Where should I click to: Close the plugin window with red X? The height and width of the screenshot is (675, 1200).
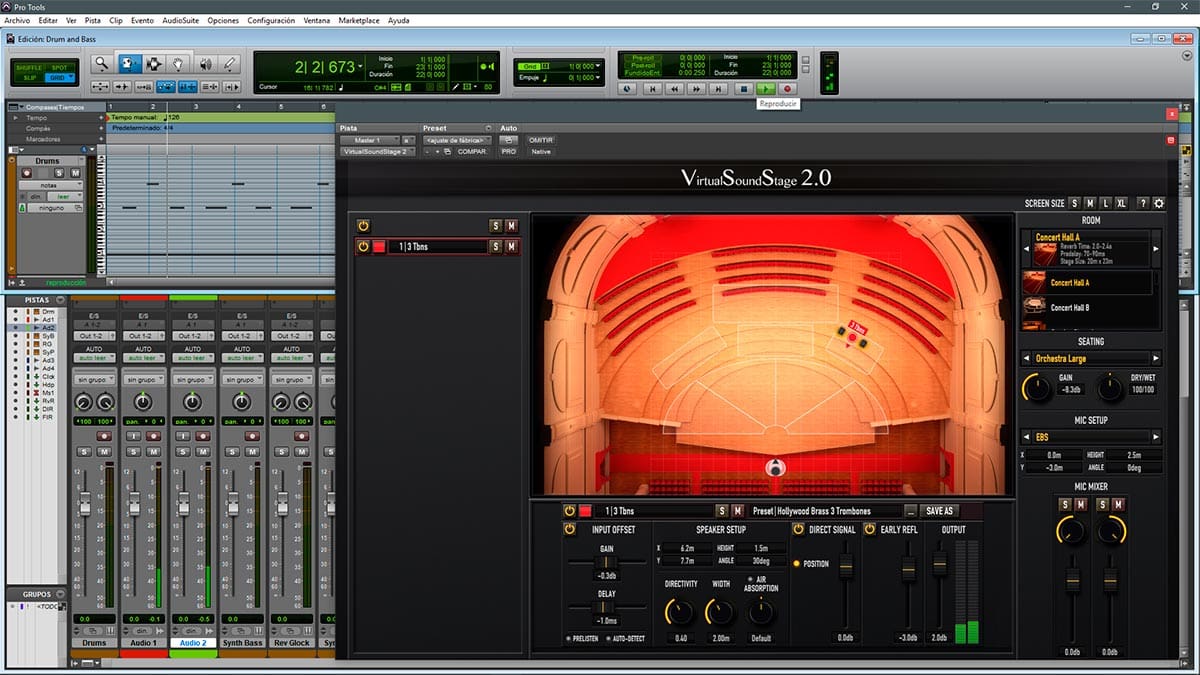pos(1171,114)
